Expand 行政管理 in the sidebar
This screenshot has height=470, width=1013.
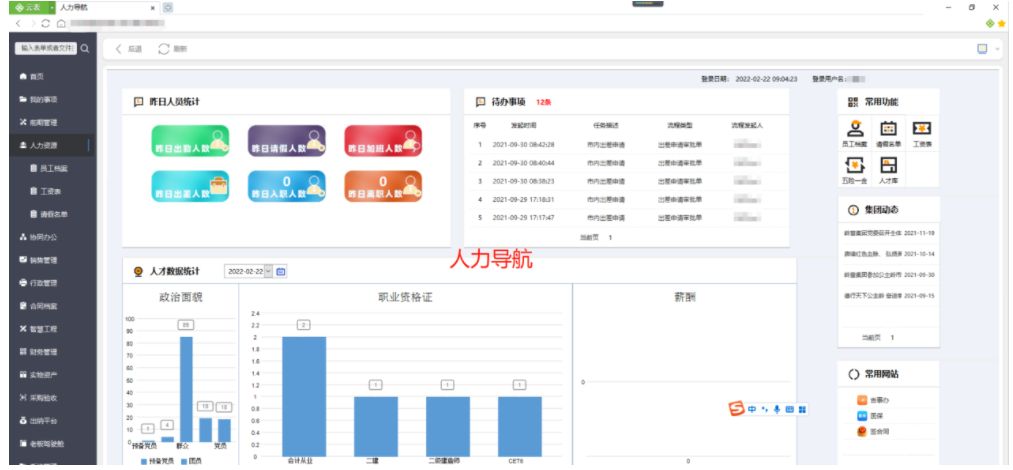click(39, 283)
